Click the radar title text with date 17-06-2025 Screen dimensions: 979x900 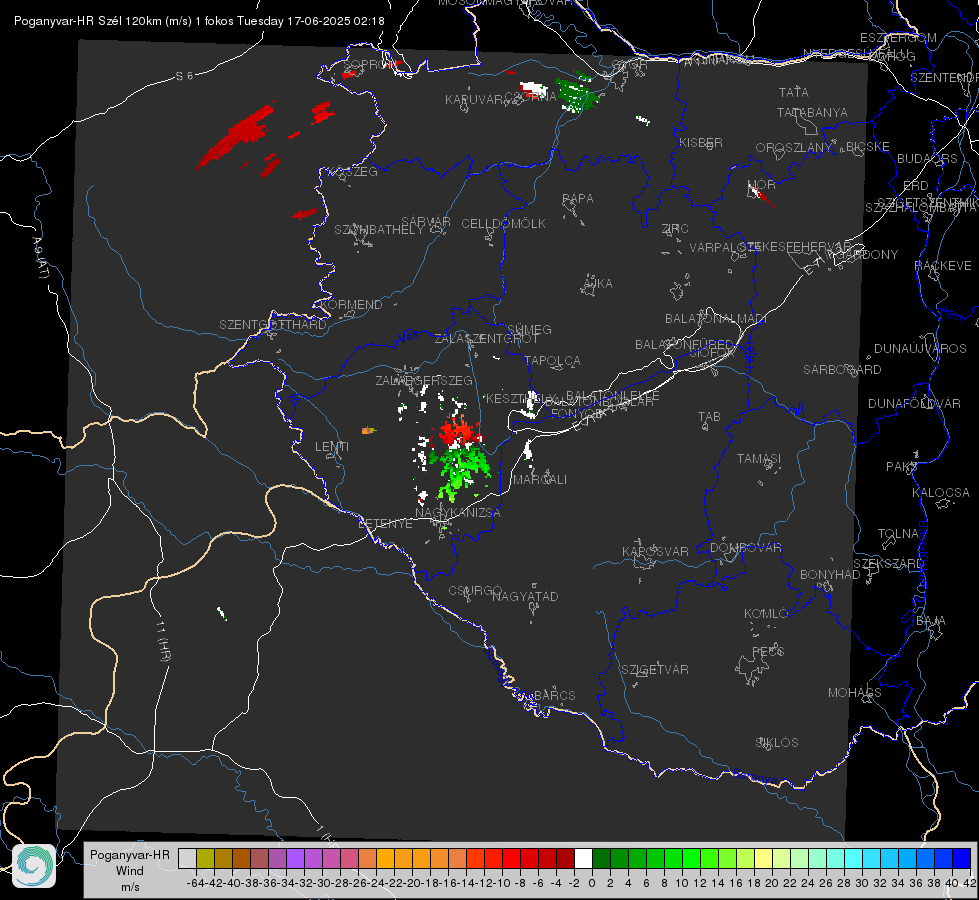pyautogui.click(x=199, y=21)
